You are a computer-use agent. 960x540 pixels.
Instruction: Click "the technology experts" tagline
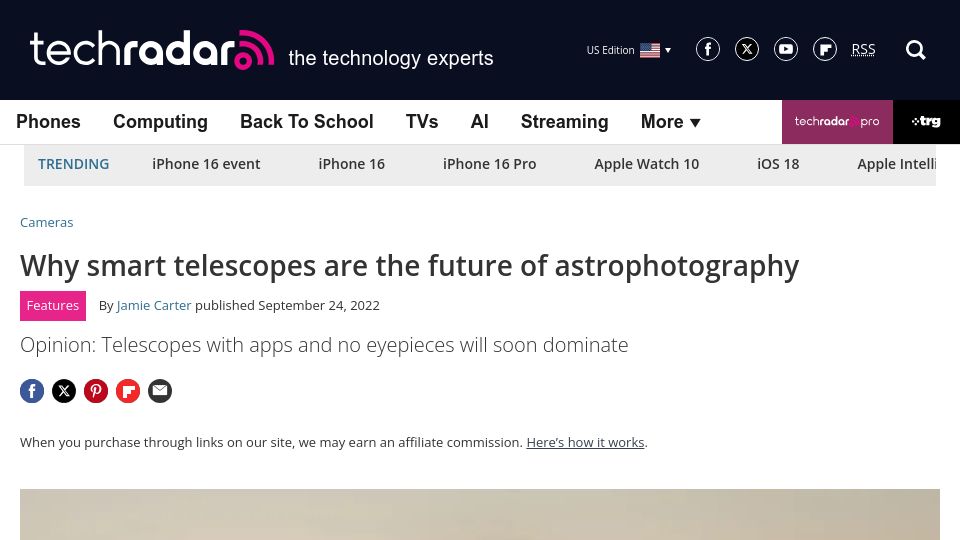point(391,58)
